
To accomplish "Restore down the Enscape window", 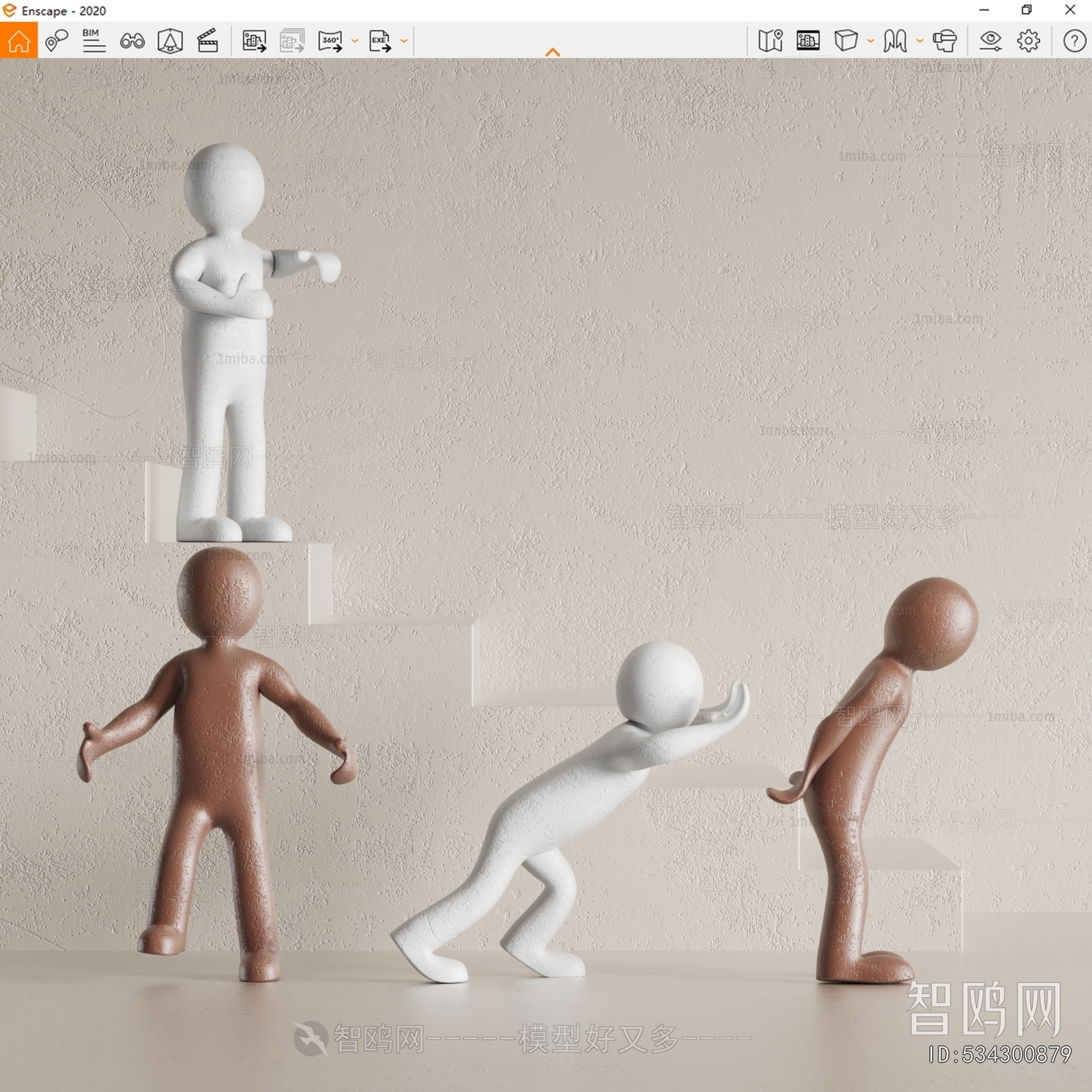I will click(1026, 10).
